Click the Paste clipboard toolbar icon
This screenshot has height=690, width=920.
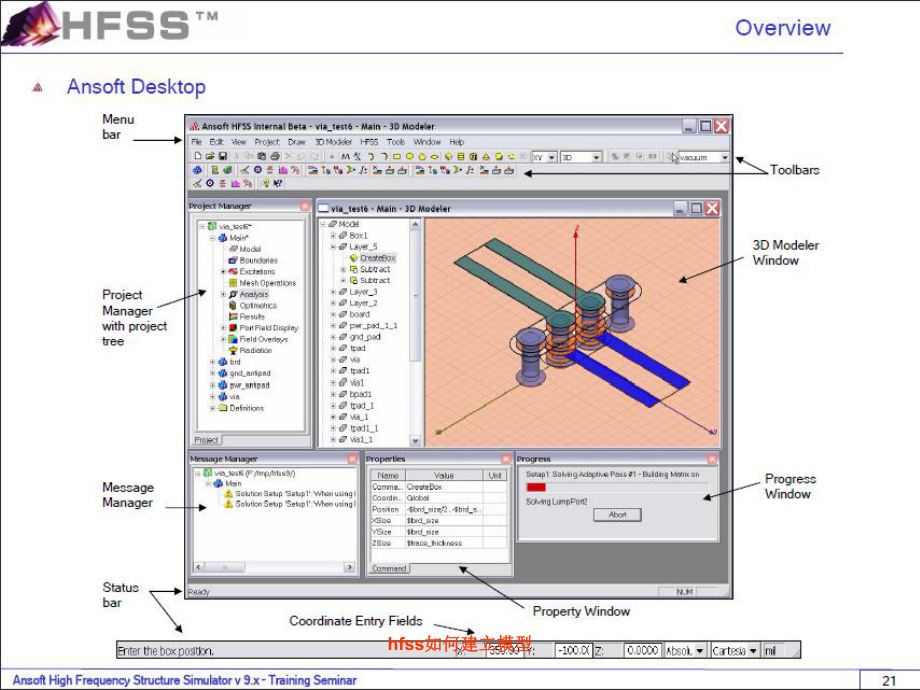[262, 156]
